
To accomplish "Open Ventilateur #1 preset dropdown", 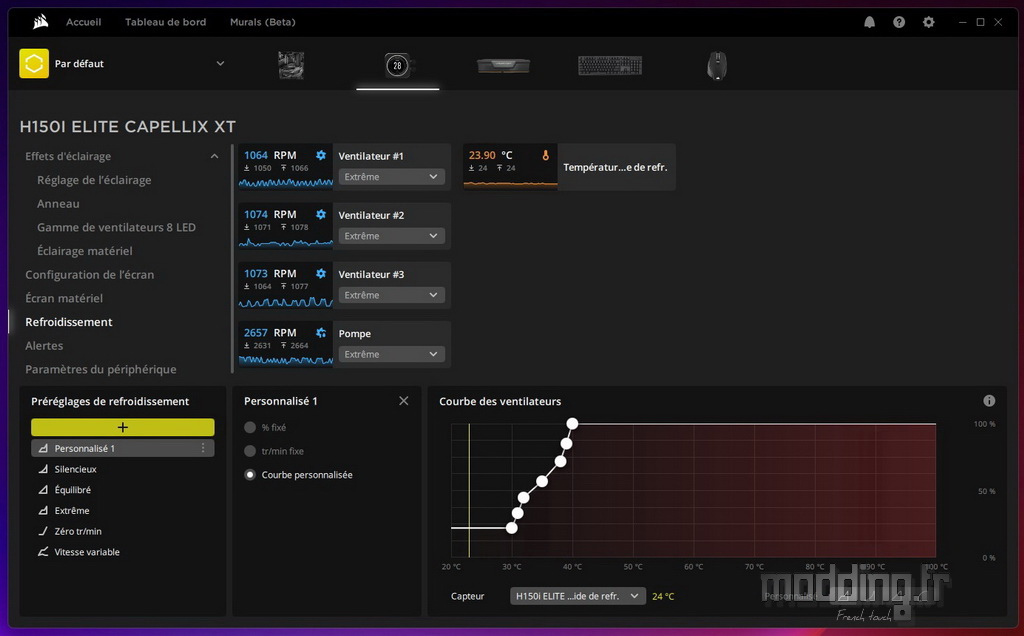I will pyautogui.click(x=391, y=177).
